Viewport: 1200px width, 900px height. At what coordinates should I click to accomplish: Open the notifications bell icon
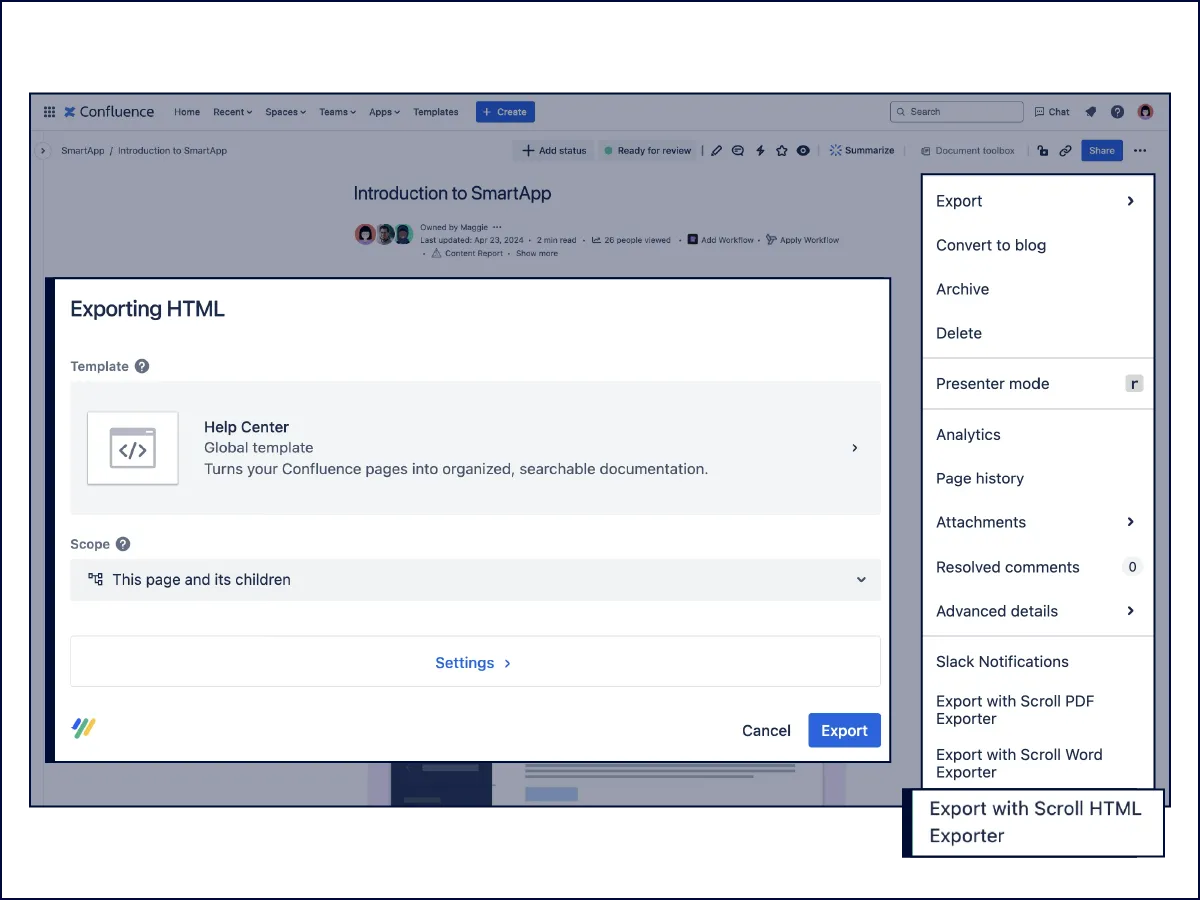(1091, 112)
